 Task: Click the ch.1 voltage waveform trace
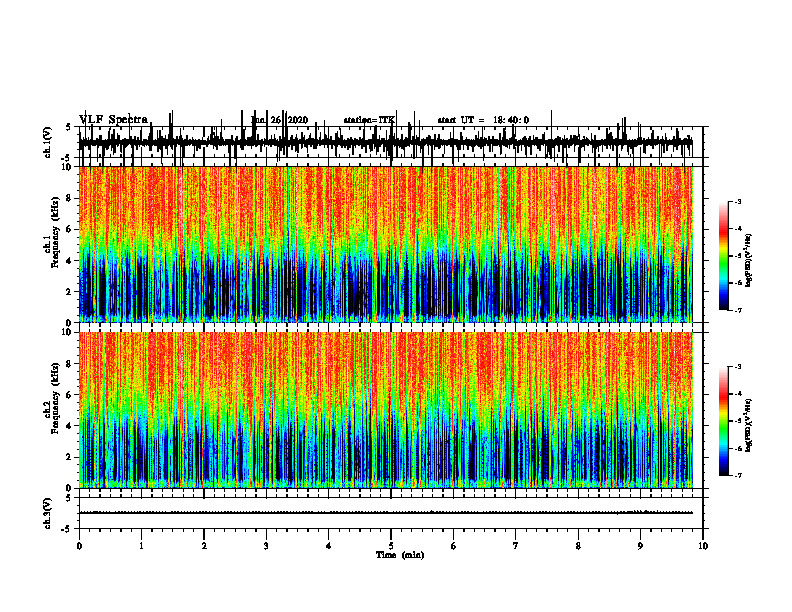(386, 143)
